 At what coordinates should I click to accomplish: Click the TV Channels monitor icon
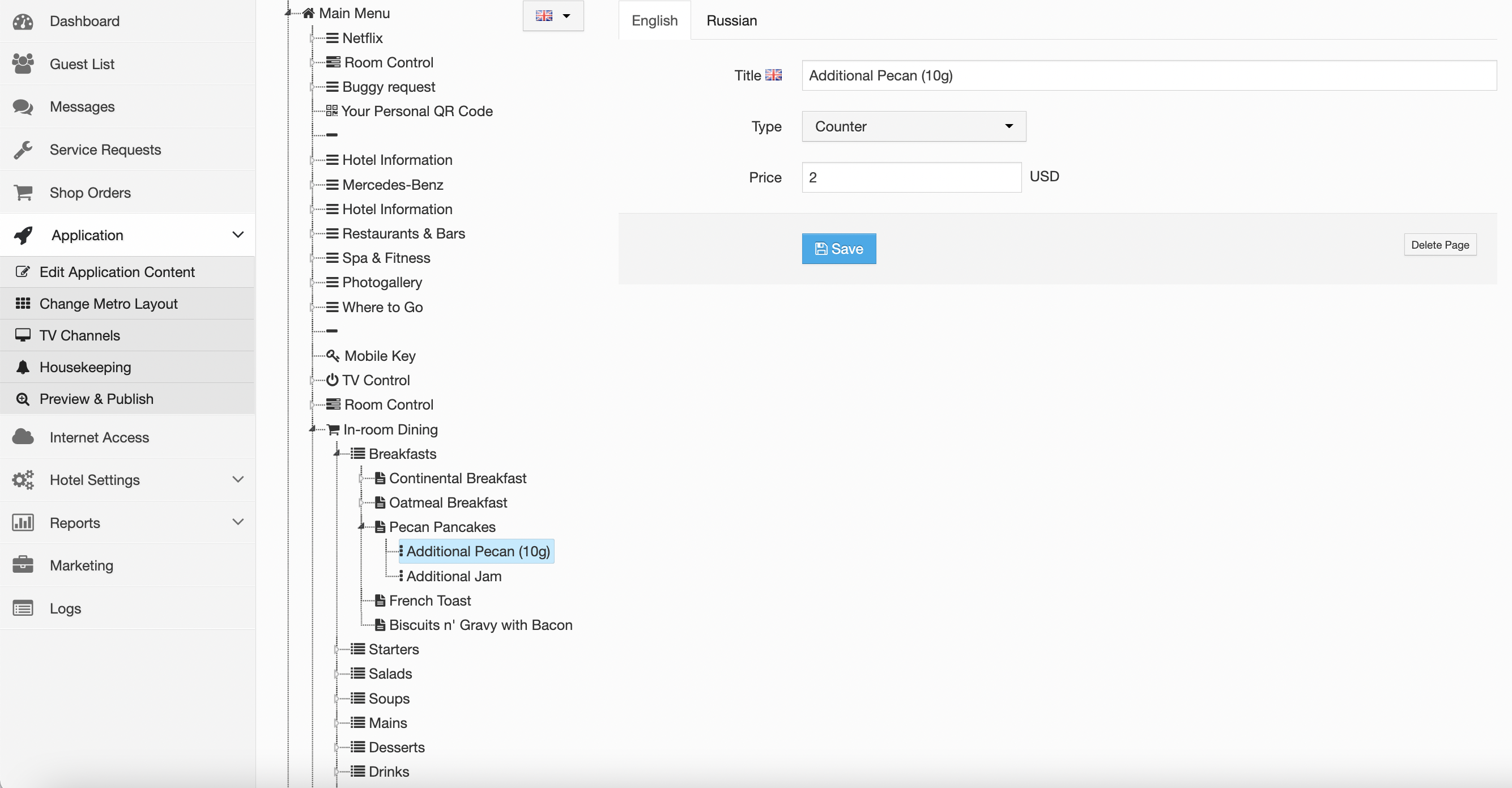[22, 335]
